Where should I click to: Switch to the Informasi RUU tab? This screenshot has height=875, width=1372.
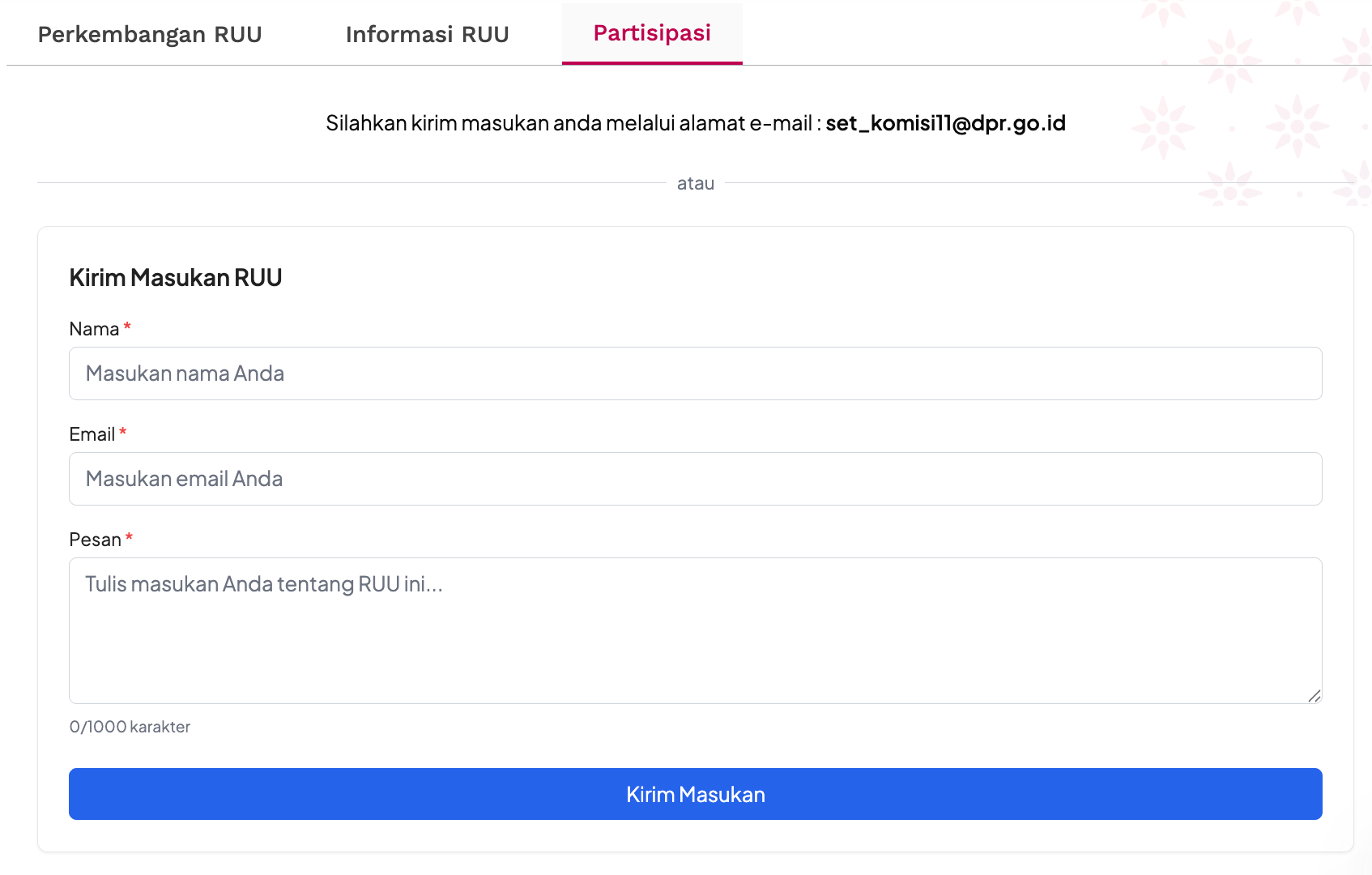pos(427,34)
